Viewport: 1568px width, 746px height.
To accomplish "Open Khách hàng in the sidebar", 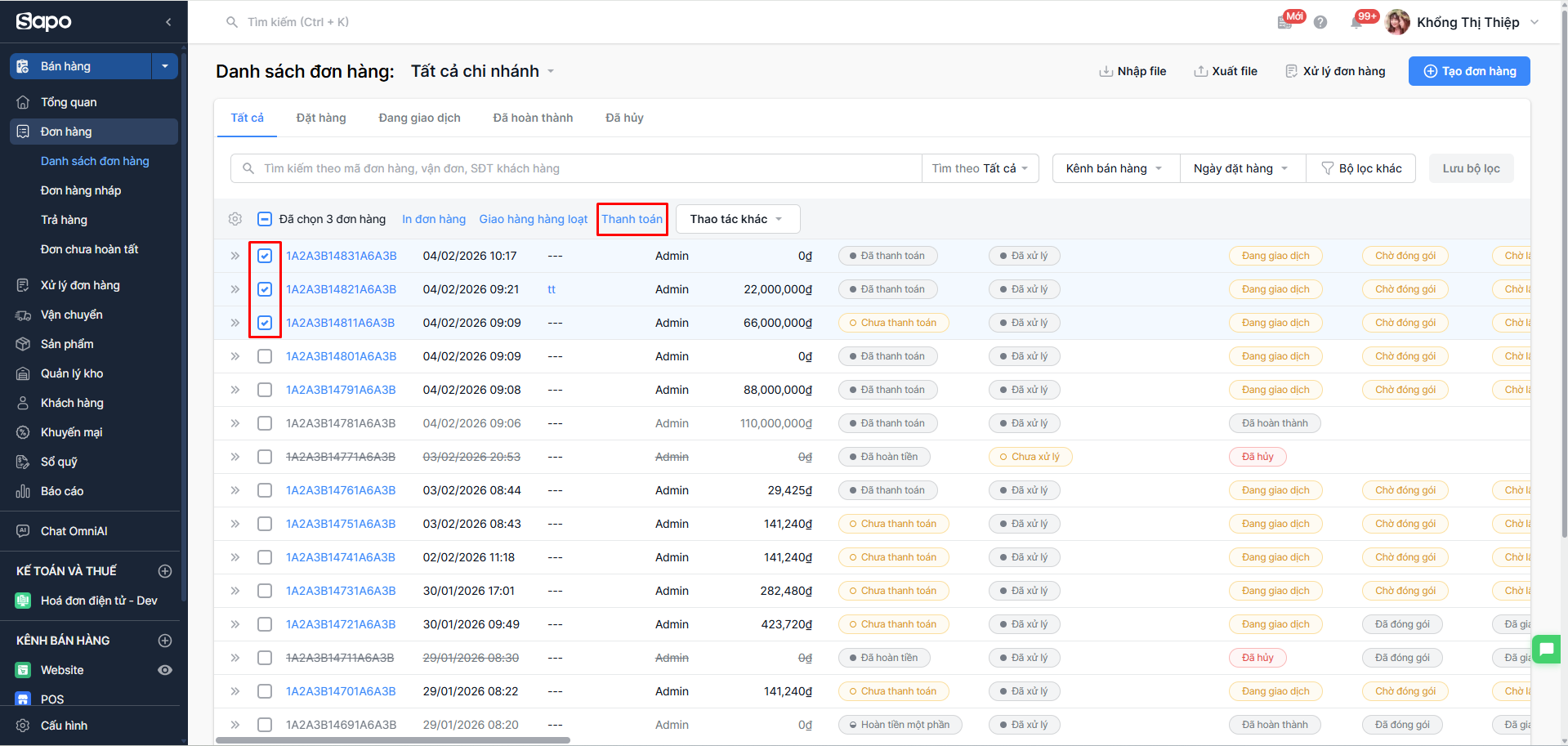I will [72, 403].
